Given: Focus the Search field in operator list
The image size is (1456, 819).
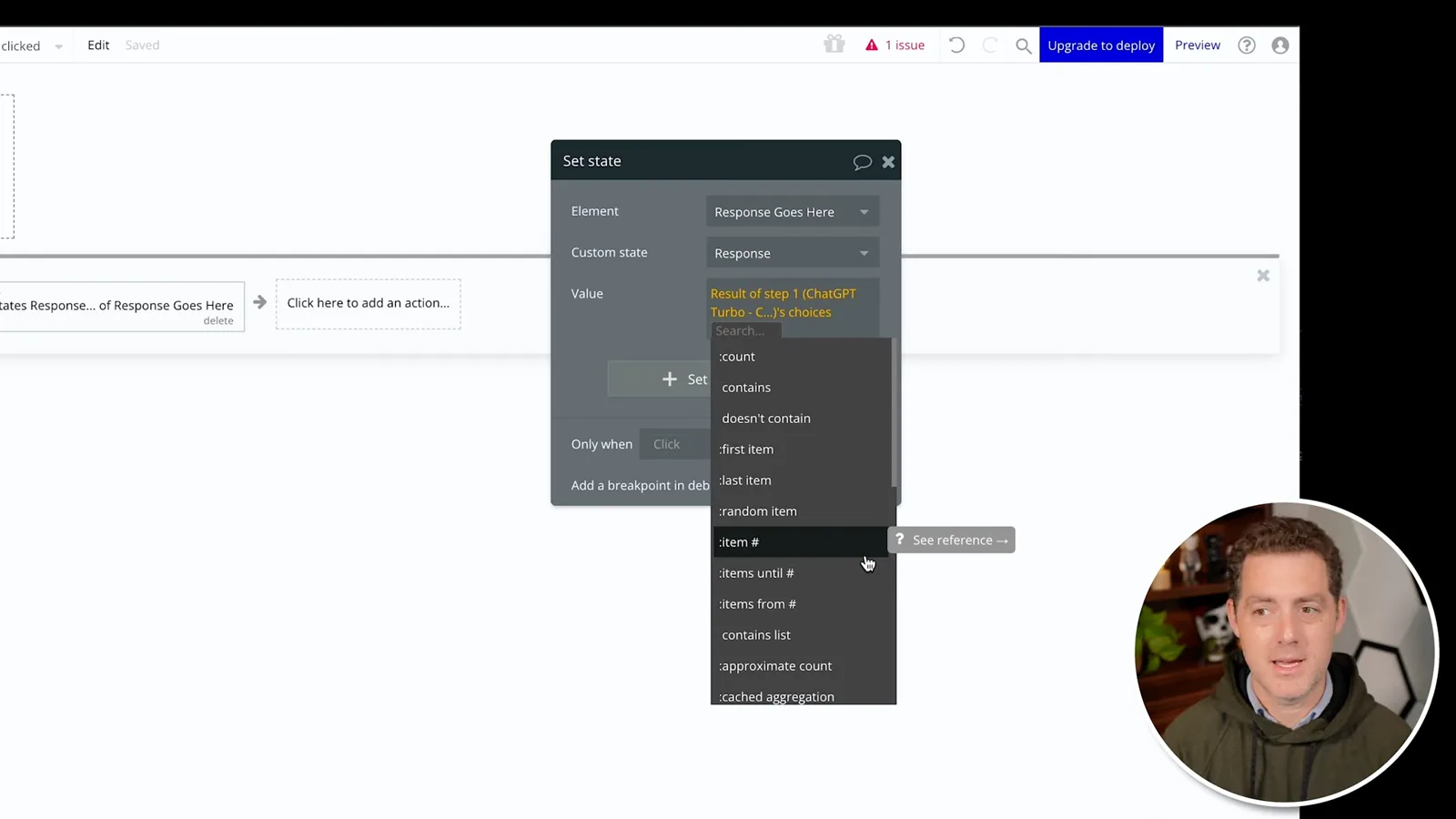Looking at the screenshot, I should pyautogui.click(x=745, y=330).
